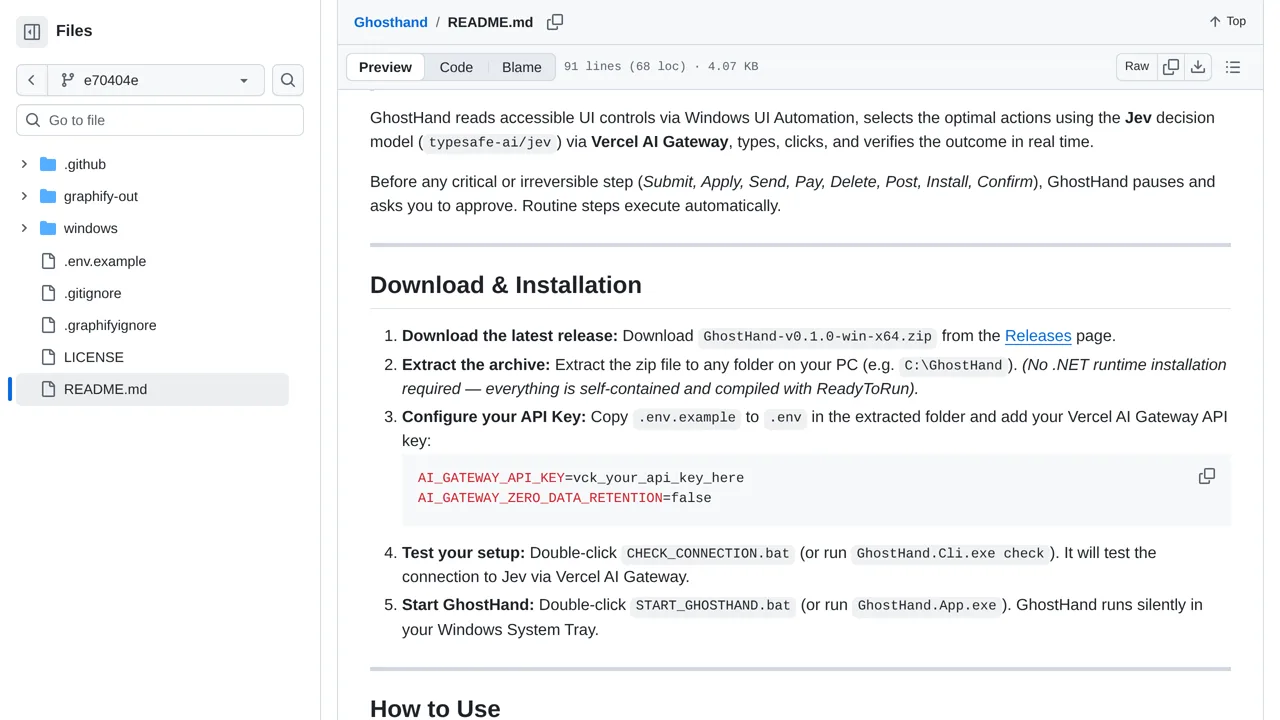Click the AI_GATEWAY_API_KEY variable line
Viewport: 1280px width, 720px height.
[x=581, y=478]
